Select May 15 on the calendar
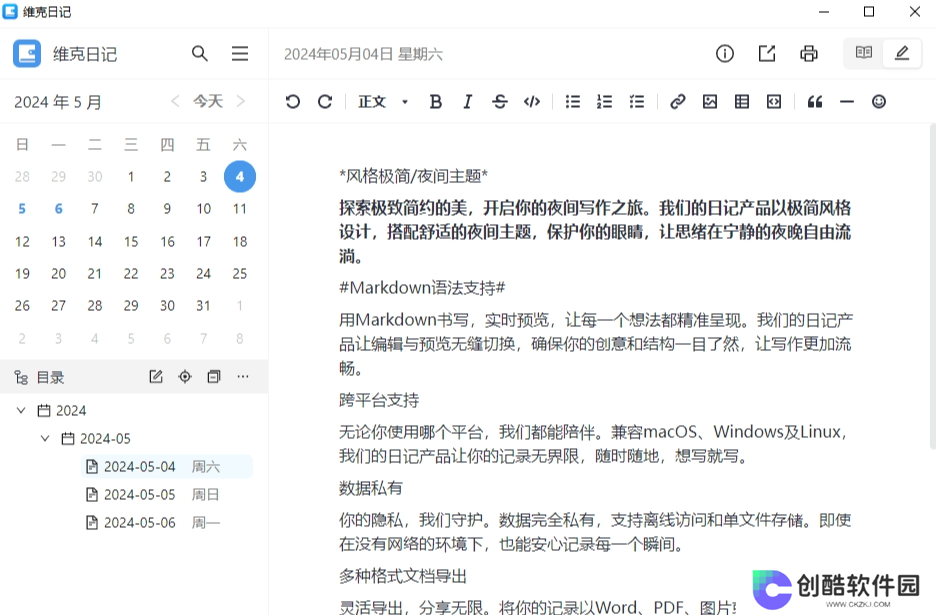This screenshot has height=615, width=936. pyautogui.click(x=131, y=241)
